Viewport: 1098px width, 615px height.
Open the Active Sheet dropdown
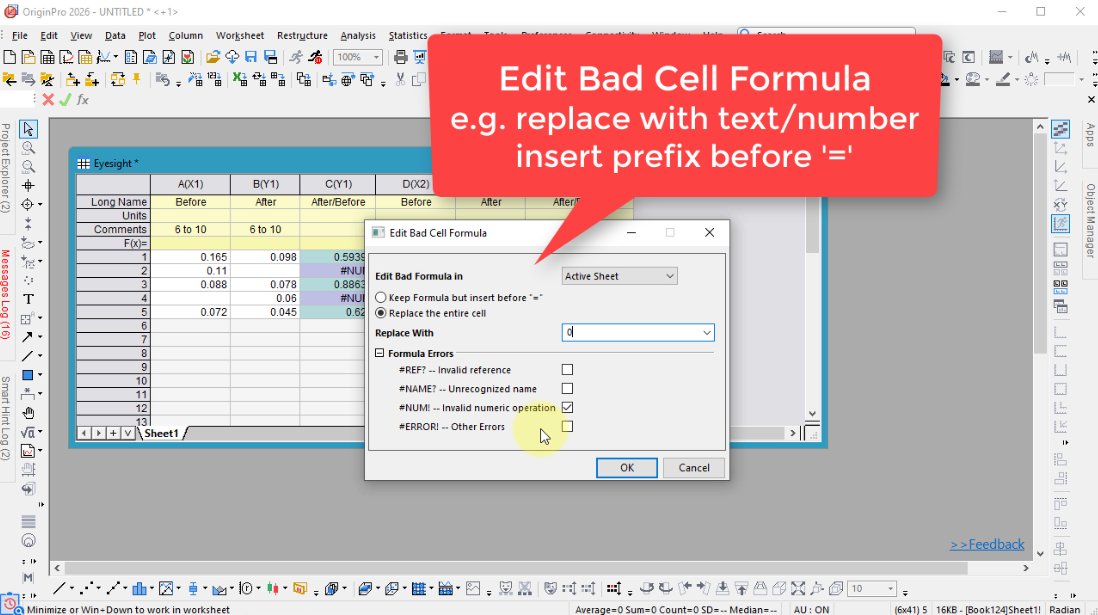[620, 276]
